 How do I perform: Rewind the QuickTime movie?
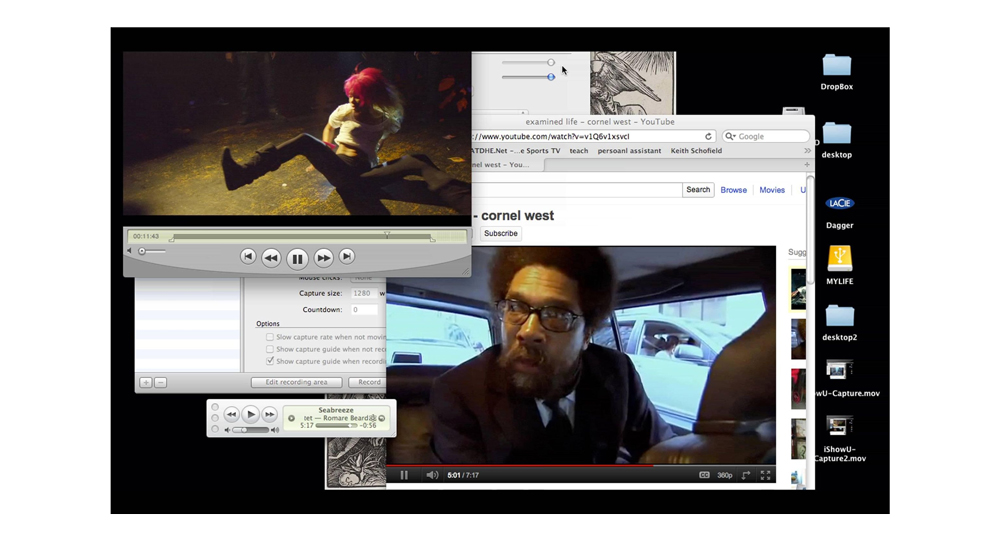tap(270, 258)
